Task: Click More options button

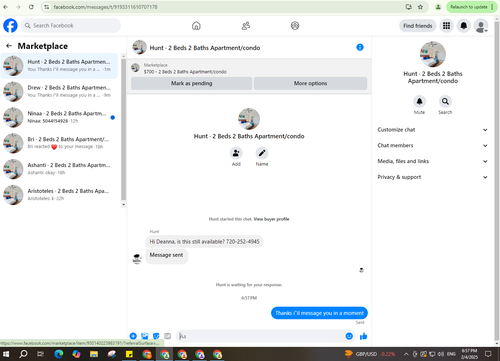Action: (x=310, y=83)
